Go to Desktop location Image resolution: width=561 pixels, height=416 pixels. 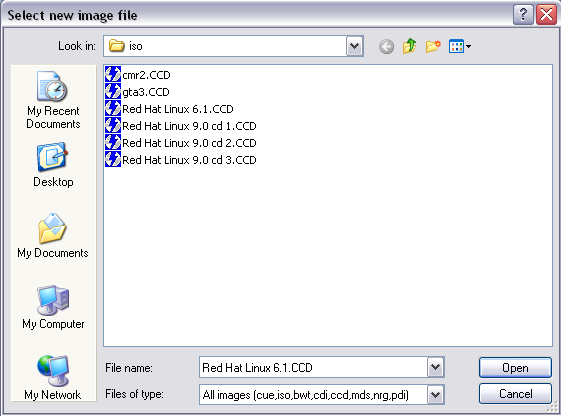click(53, 165)
